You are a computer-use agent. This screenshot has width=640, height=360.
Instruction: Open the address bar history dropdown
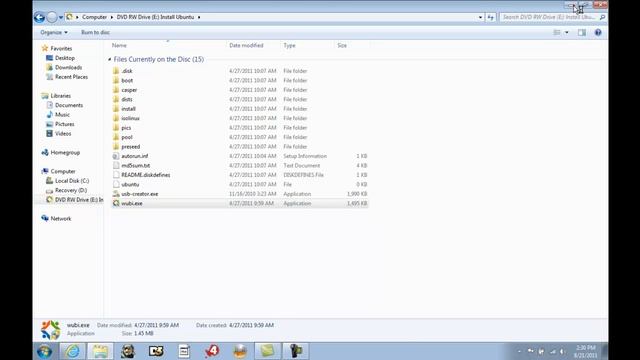[x=480, y=17]
